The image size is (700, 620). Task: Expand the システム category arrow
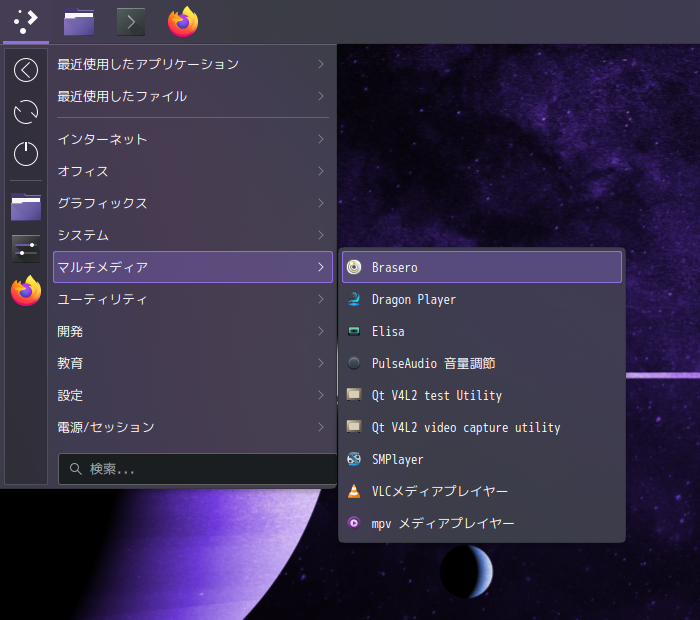point(321,235)
